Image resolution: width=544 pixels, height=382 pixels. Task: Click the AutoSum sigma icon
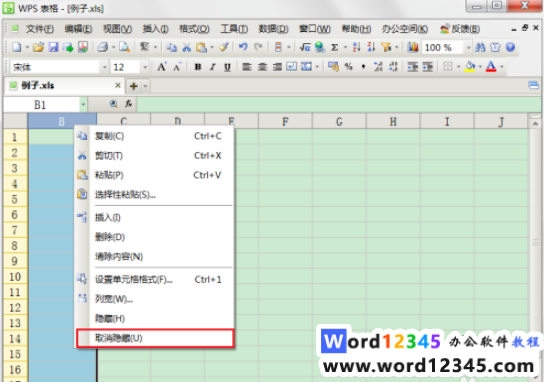point(334,47)
